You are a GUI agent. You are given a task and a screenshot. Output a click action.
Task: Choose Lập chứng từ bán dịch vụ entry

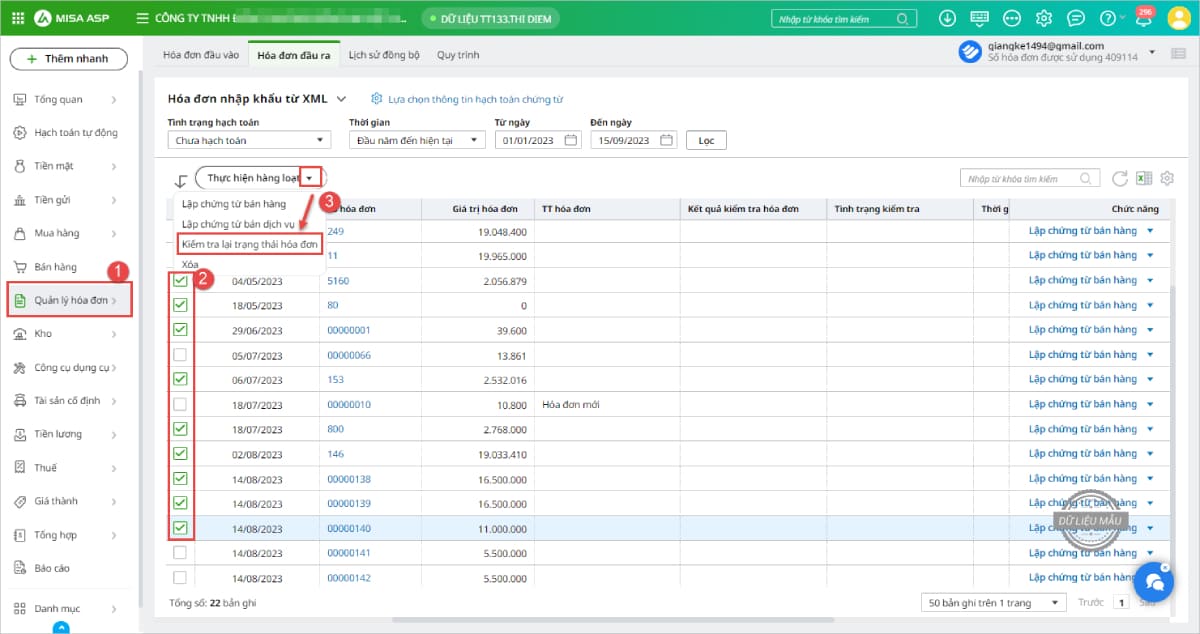click(238, 224)
